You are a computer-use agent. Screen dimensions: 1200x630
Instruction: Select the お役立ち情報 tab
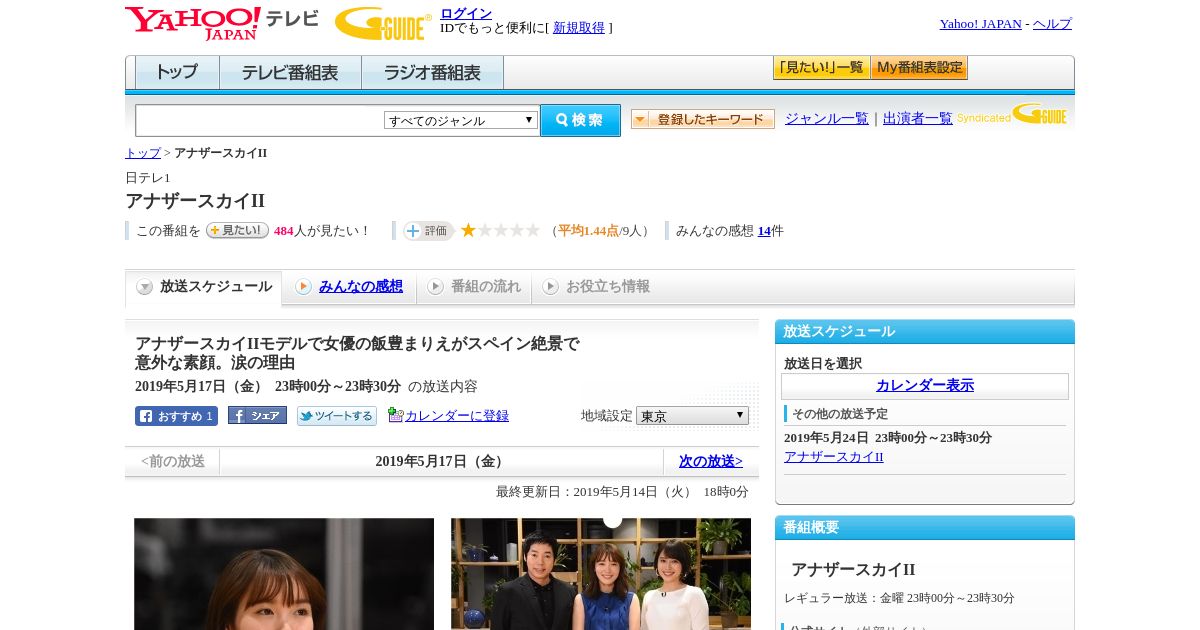(x=596, y=287)
